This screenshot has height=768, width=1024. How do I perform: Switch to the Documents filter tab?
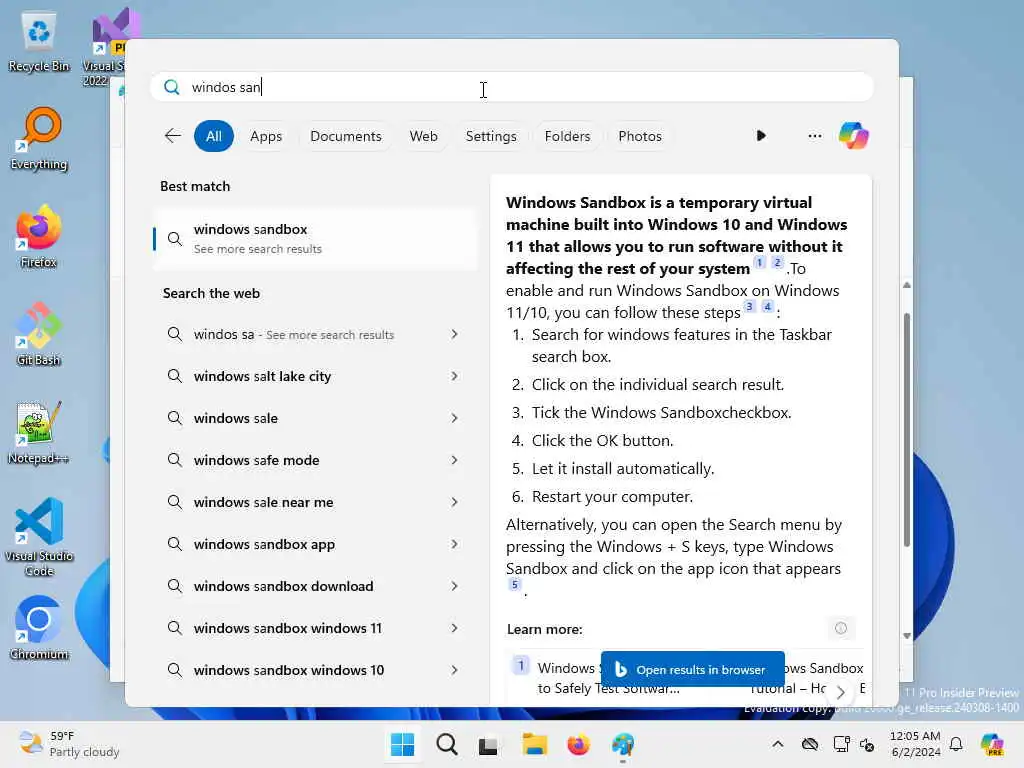coord(345,136)
